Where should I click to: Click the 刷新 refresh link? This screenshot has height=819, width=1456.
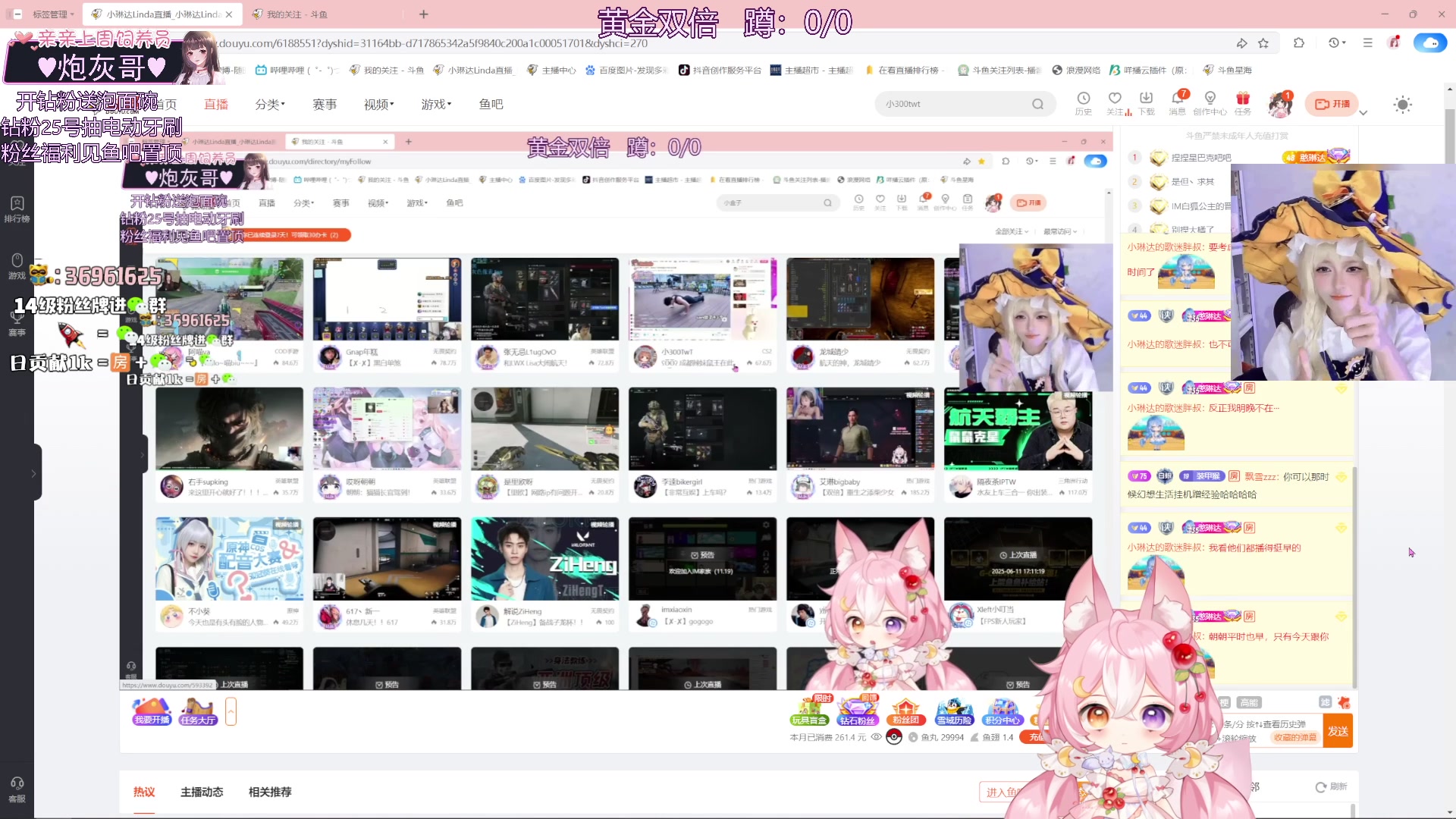[x=1332, y=786]
